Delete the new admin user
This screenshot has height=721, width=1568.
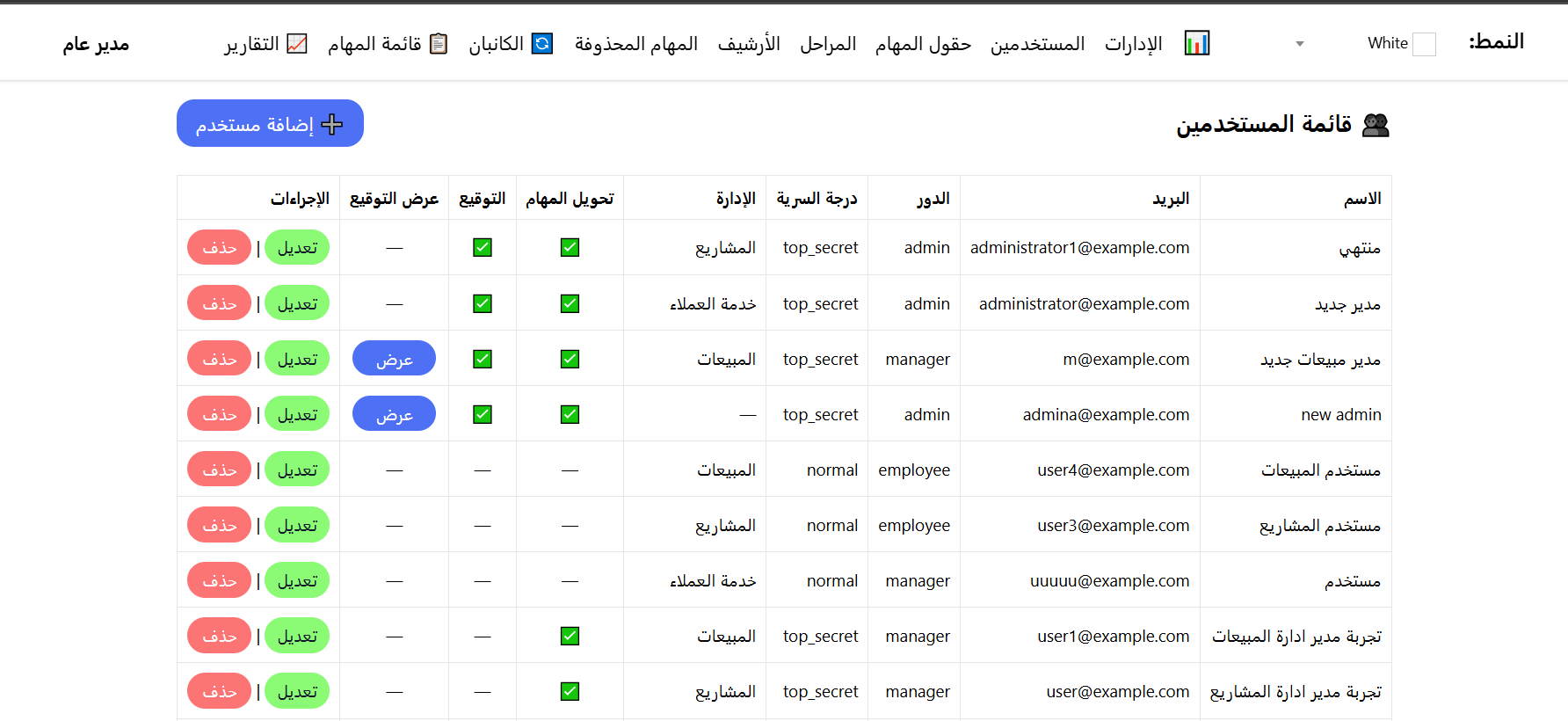coord(220,413)
